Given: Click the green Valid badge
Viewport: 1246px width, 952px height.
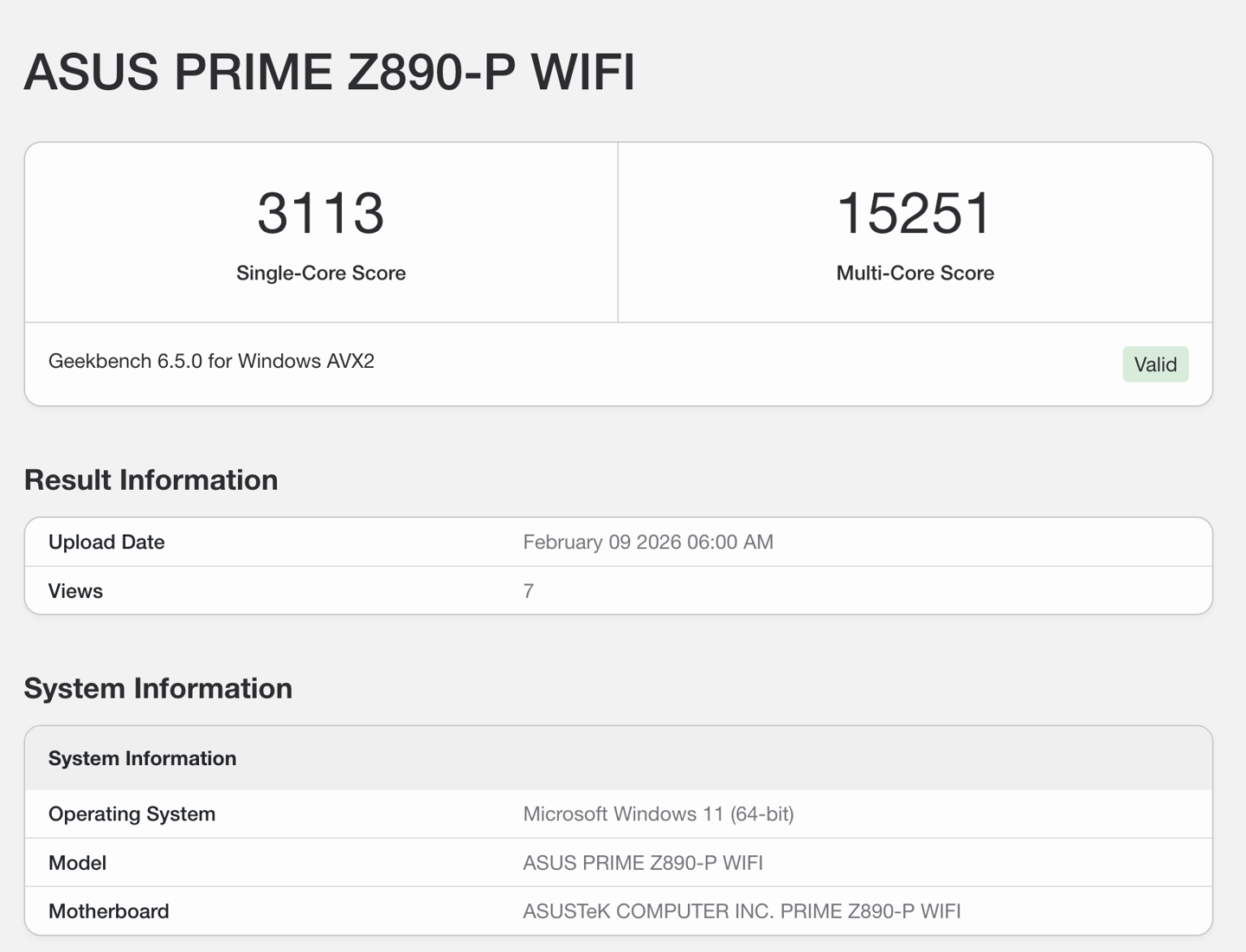Looking at the screenshot, I should [1155, 364].
